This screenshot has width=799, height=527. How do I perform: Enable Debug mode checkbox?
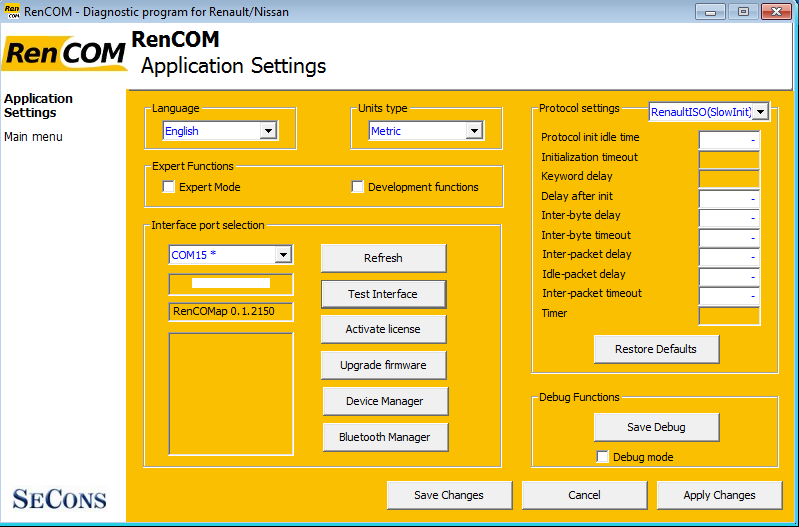click(602, 457)
